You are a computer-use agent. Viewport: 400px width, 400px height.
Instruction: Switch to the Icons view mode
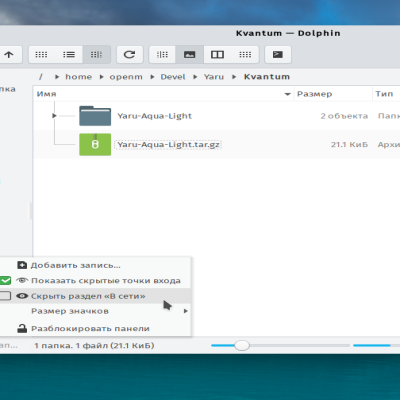[x=41, y=55]
